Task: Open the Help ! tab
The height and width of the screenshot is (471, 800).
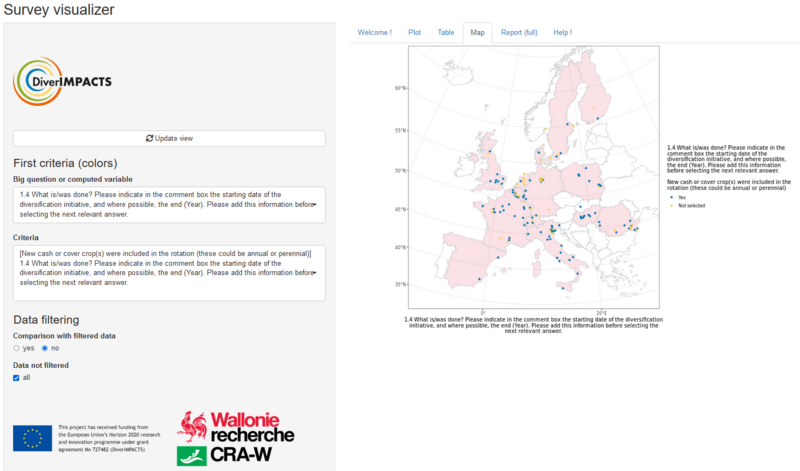Action: click(562, 32)
